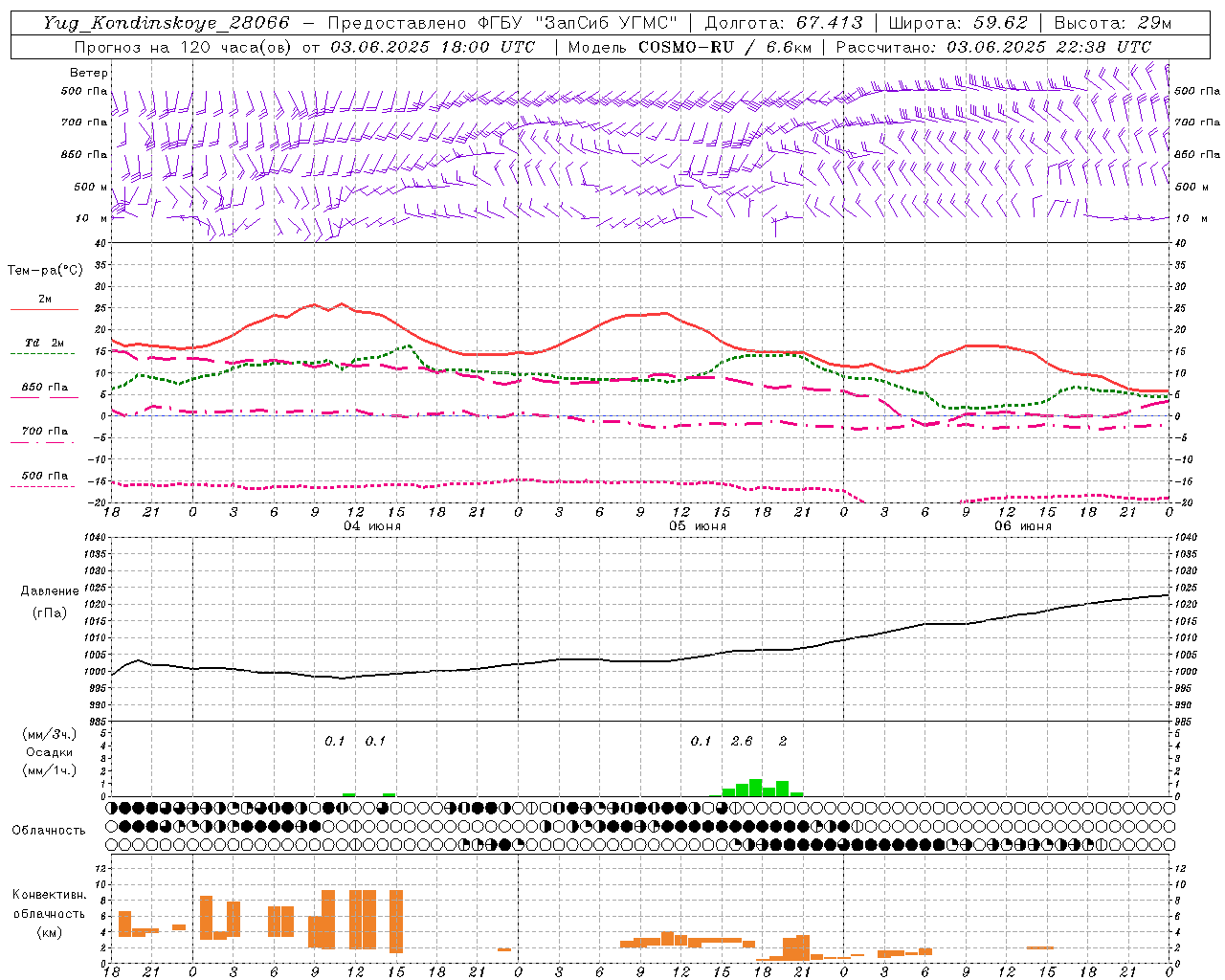This screenshot has height=980, width=1225.
Task: Click the Облачность panel label
Action: 49,830
